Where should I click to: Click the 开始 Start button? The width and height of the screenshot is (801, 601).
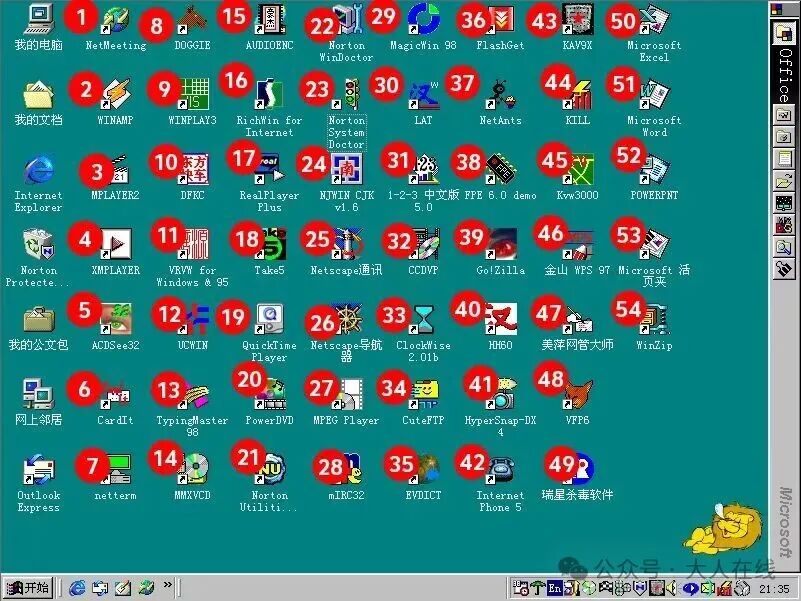tap(29, 588)
